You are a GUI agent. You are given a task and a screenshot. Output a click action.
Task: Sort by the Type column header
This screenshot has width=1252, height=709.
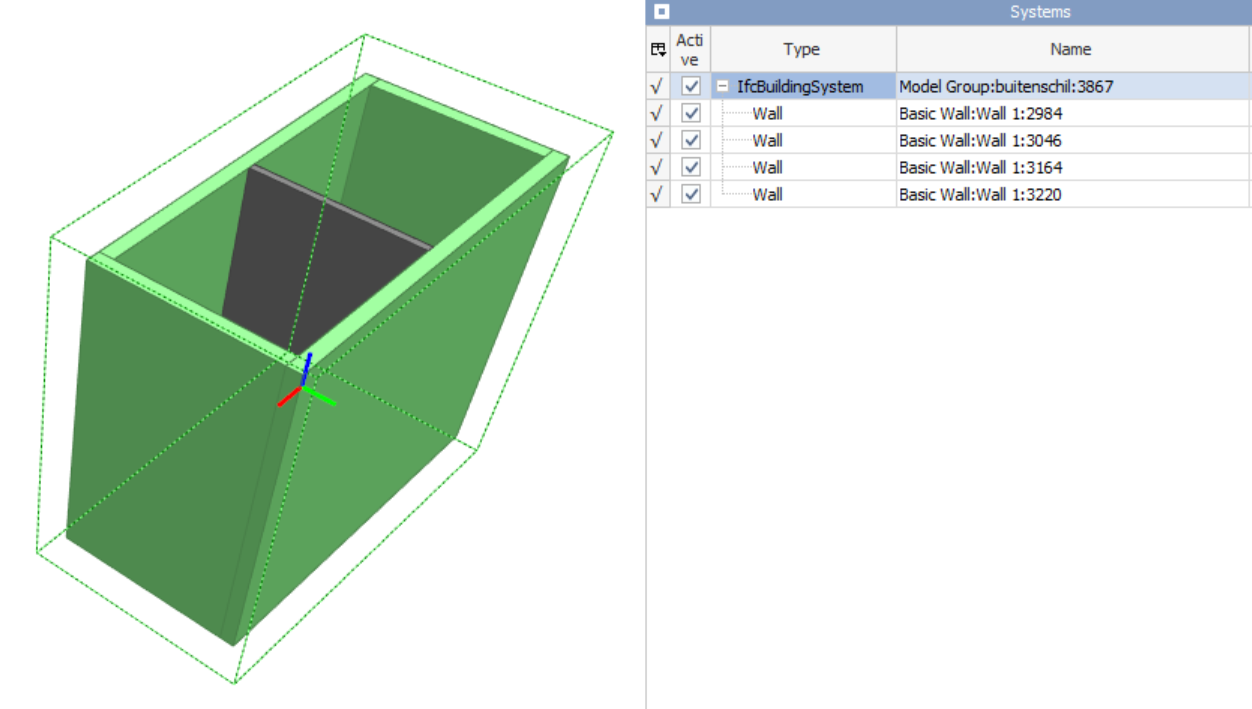pos(803,49)
